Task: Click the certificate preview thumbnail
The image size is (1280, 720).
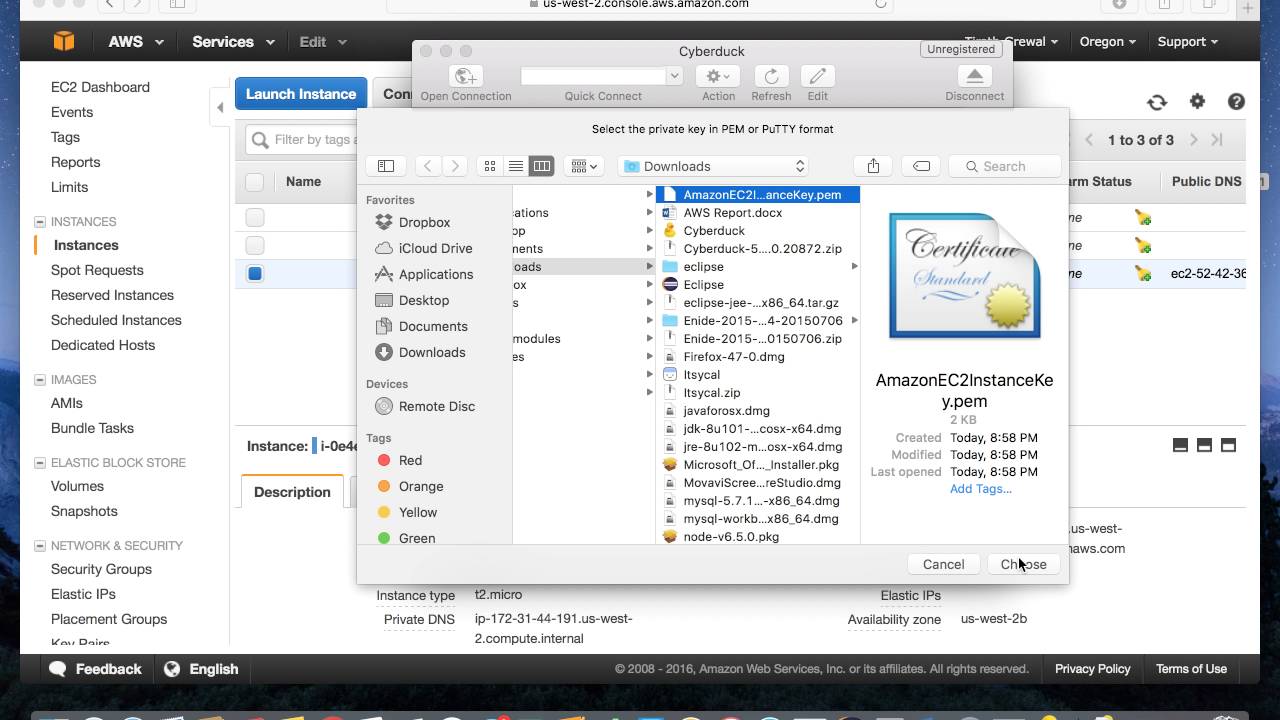Action: coord(964,276)
